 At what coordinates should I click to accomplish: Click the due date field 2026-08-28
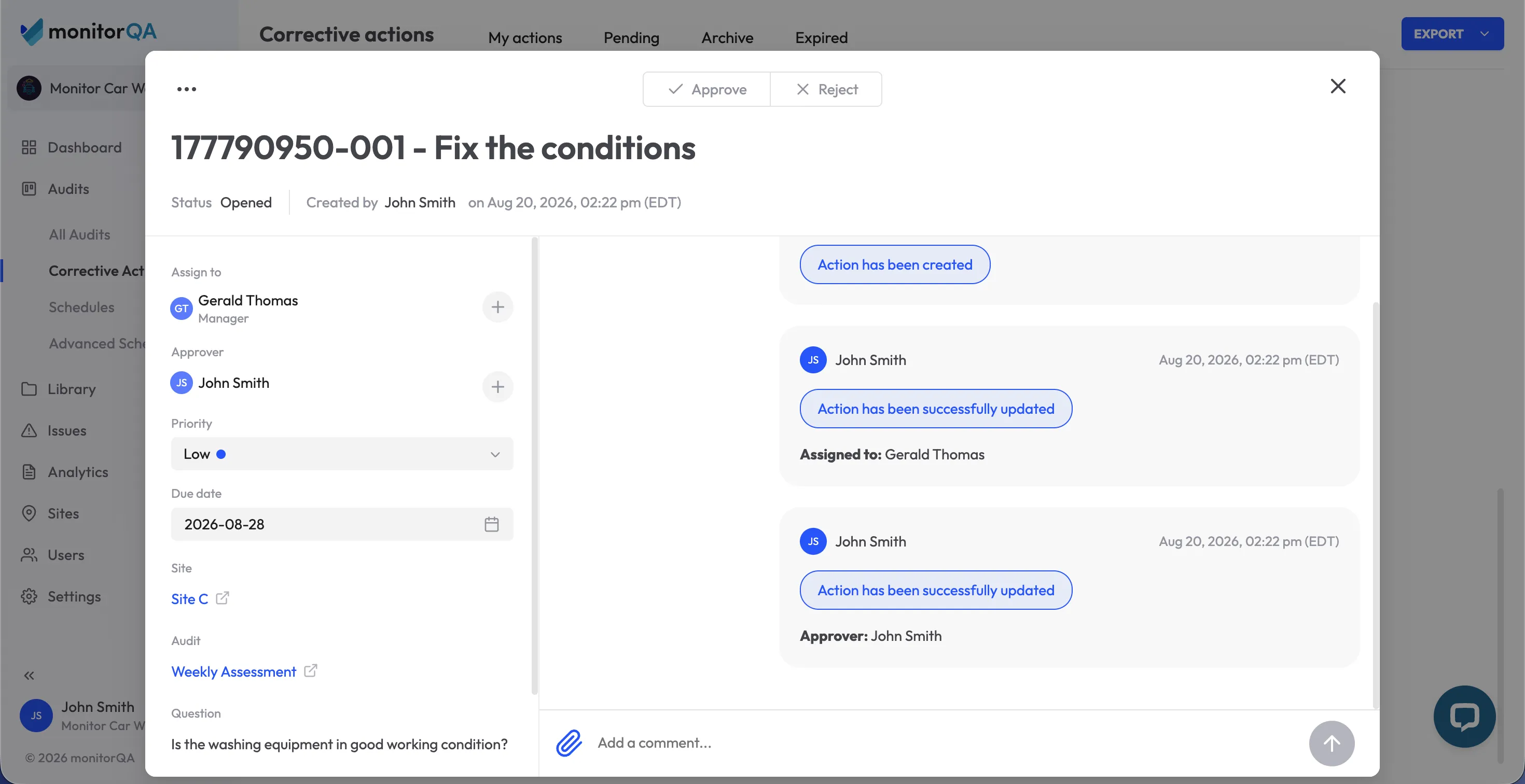click(342, 524)
